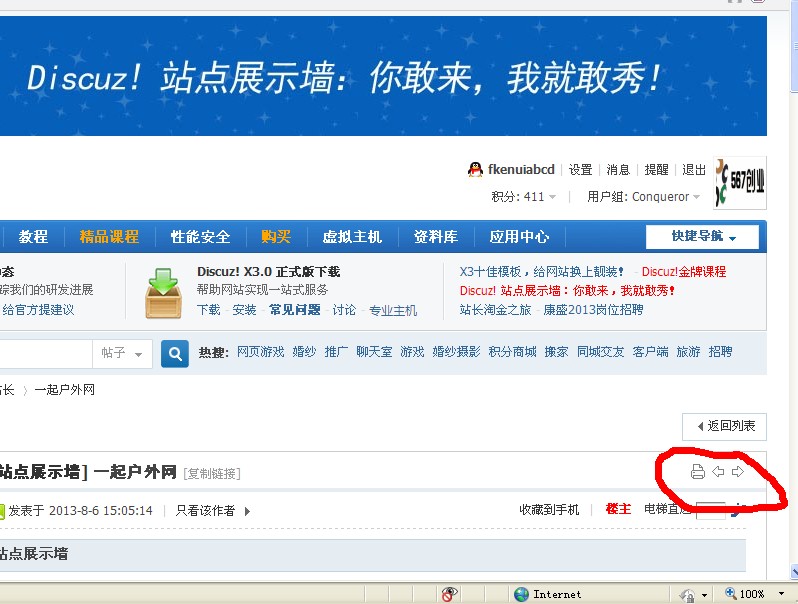Image resolution: width=798 pixels, height=604 pixels.
Task: Click the 只看该作者 link
Action: 206,510
